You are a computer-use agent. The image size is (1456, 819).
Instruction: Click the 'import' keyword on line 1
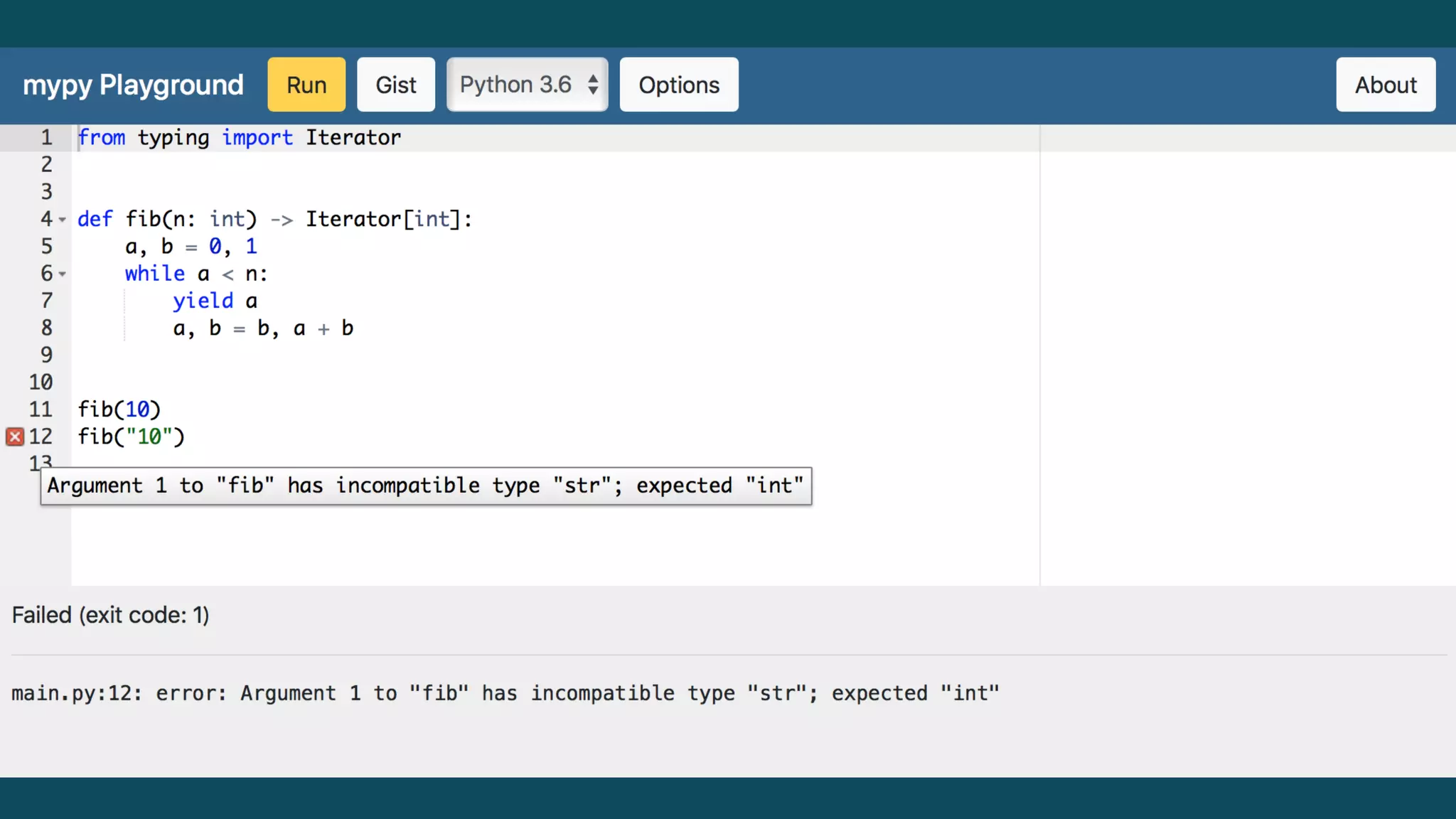coord(257,137)
